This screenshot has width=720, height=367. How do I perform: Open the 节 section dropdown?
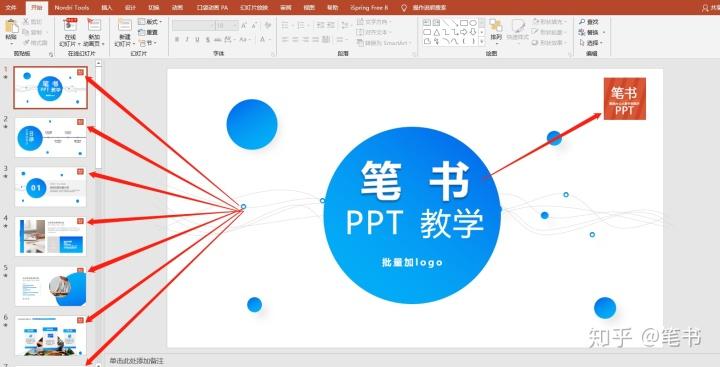[x=148, y=43]
